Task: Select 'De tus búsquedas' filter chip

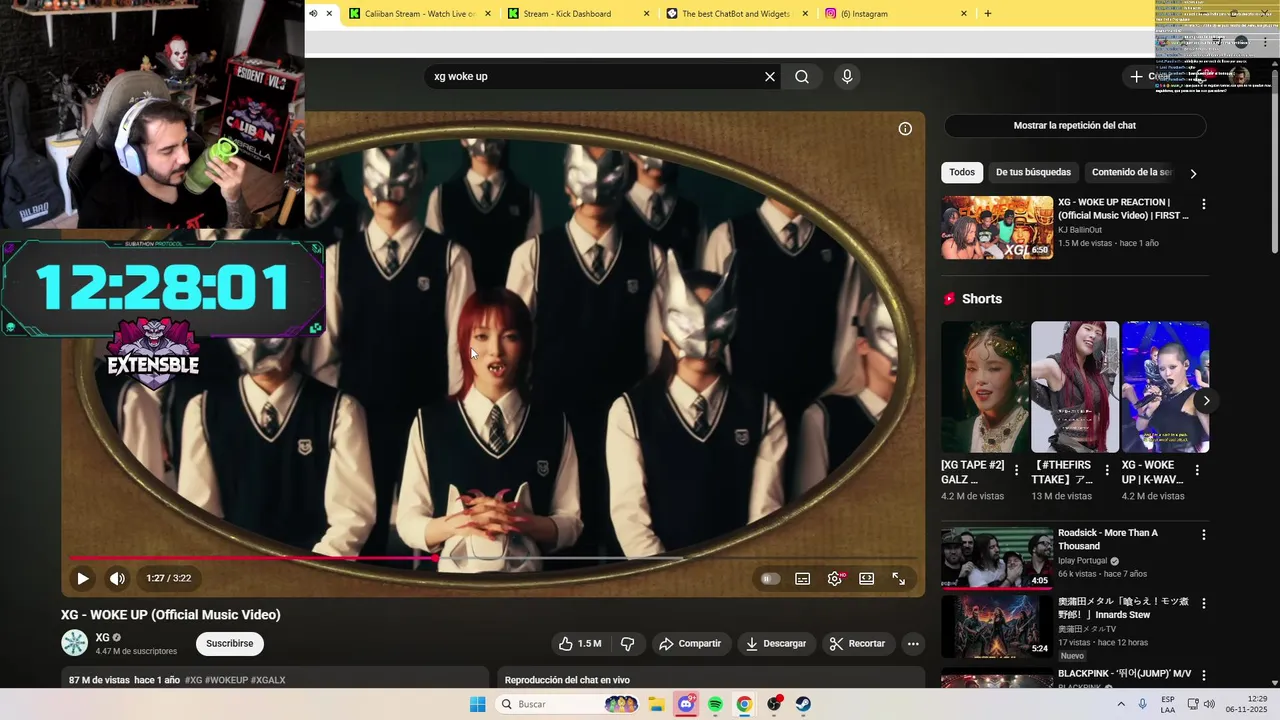Action: coord(1033,172)
